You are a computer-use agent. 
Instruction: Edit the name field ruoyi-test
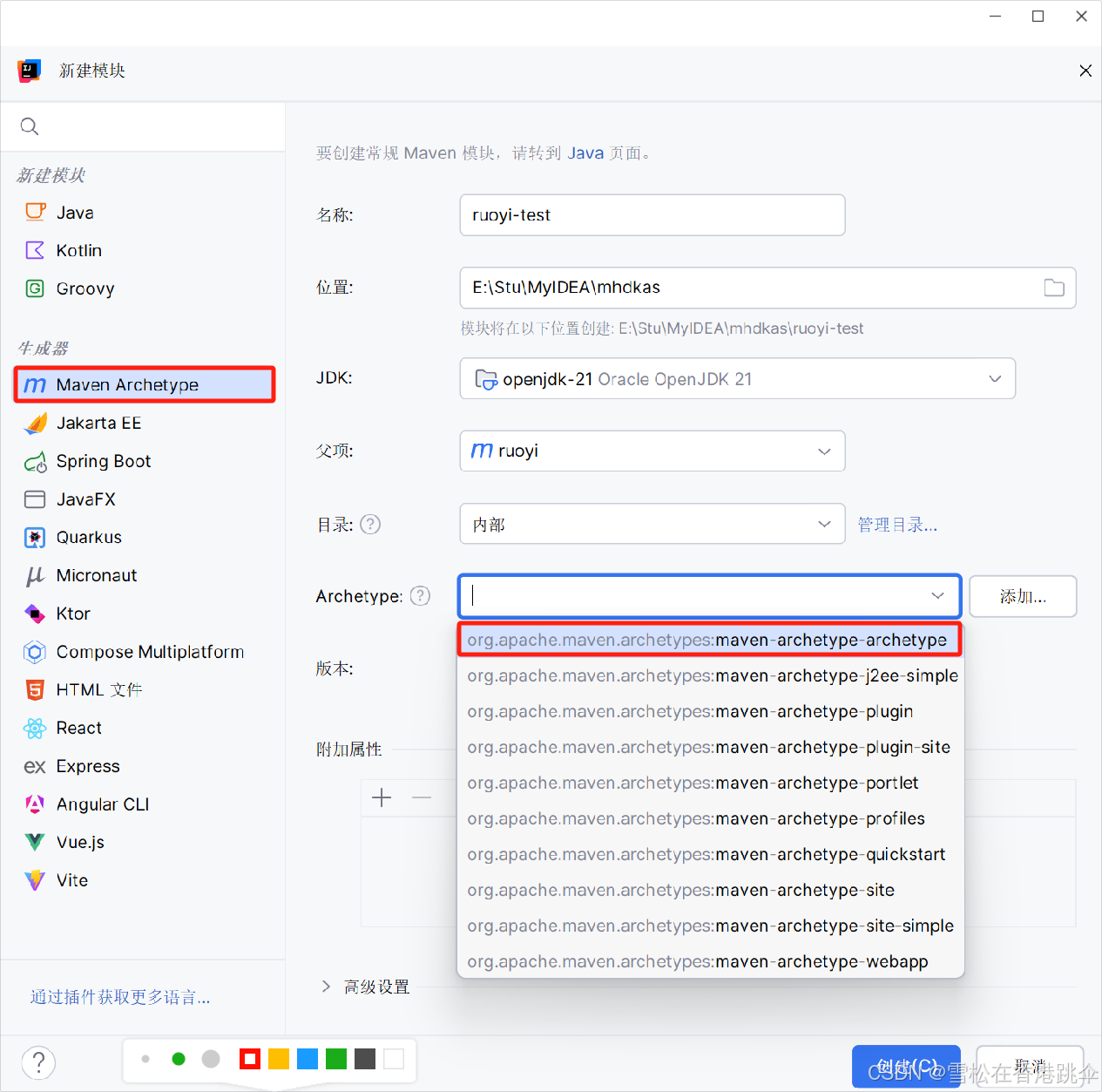652,214
